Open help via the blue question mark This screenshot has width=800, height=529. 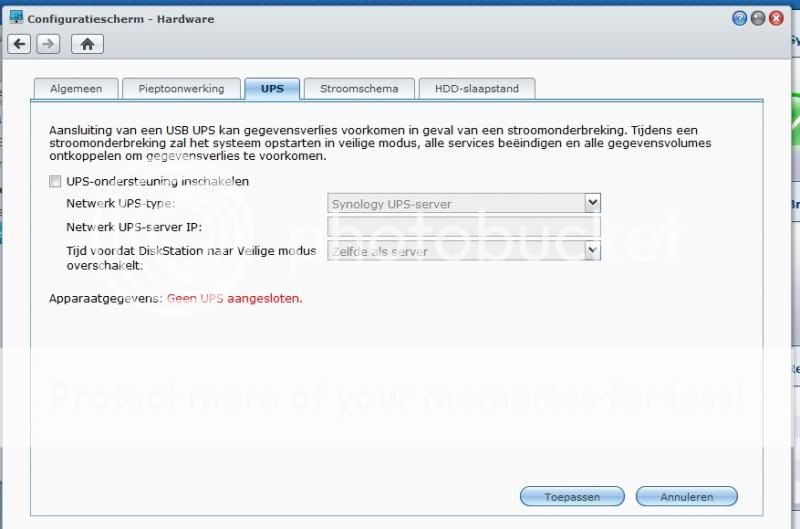click(x=740, y=18)
